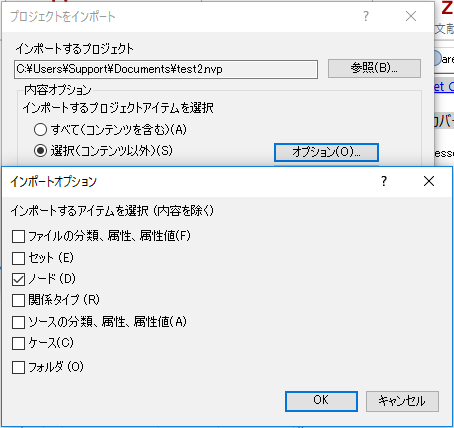The image size is (454, 428).
Task: Click the 参照(B)... browse button
Action: (x=374, y=68)
